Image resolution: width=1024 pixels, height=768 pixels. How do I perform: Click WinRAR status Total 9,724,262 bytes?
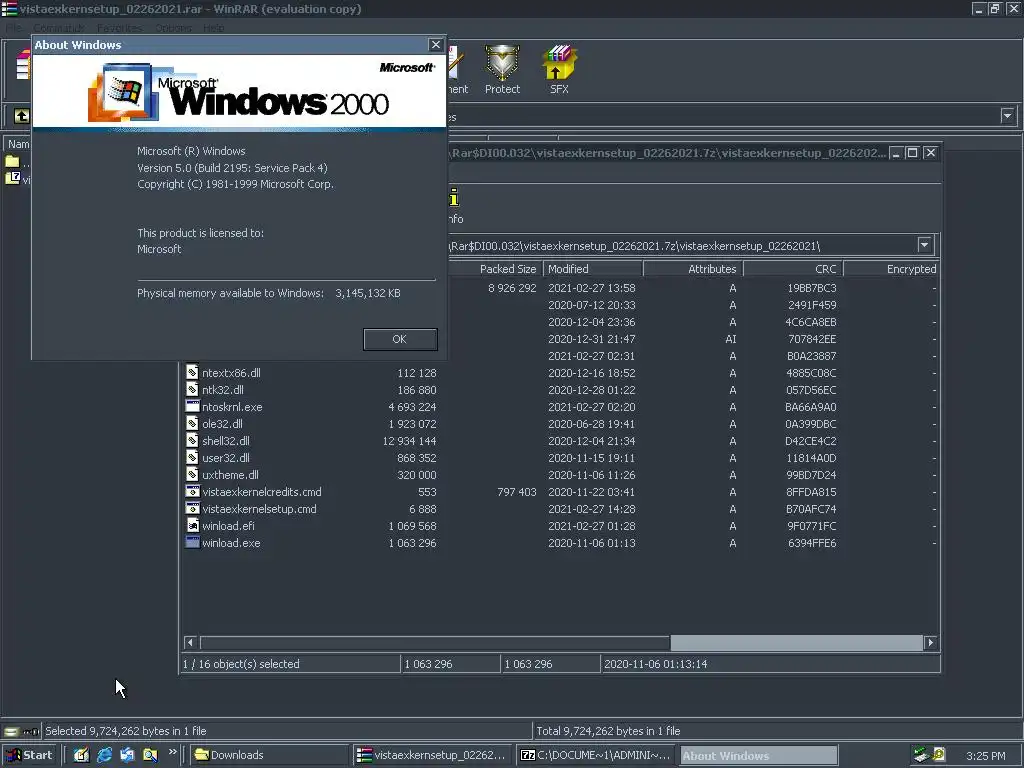608,731
